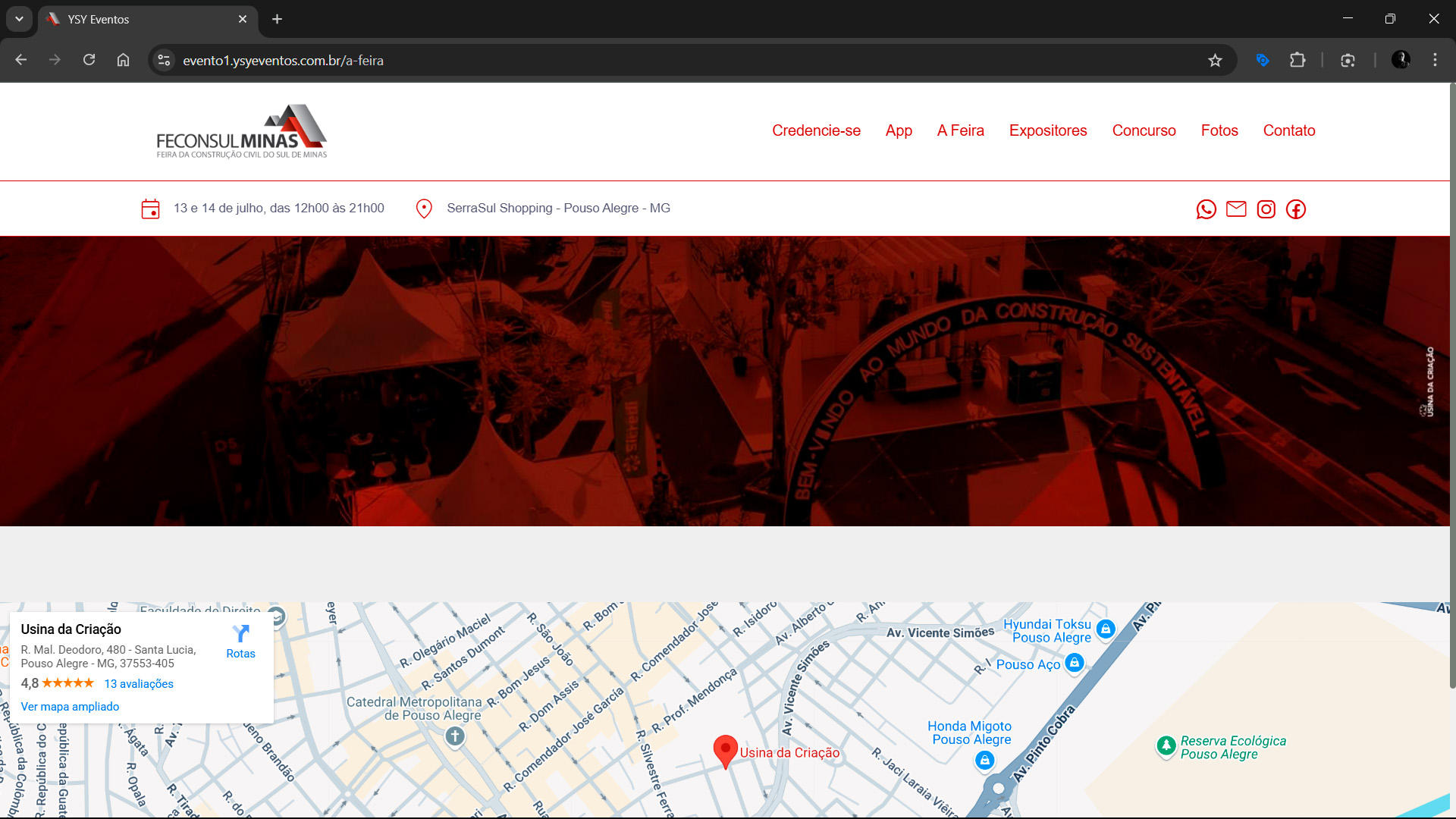
Task: Click the calendar icon next to event dates
Action: point(150,208)
